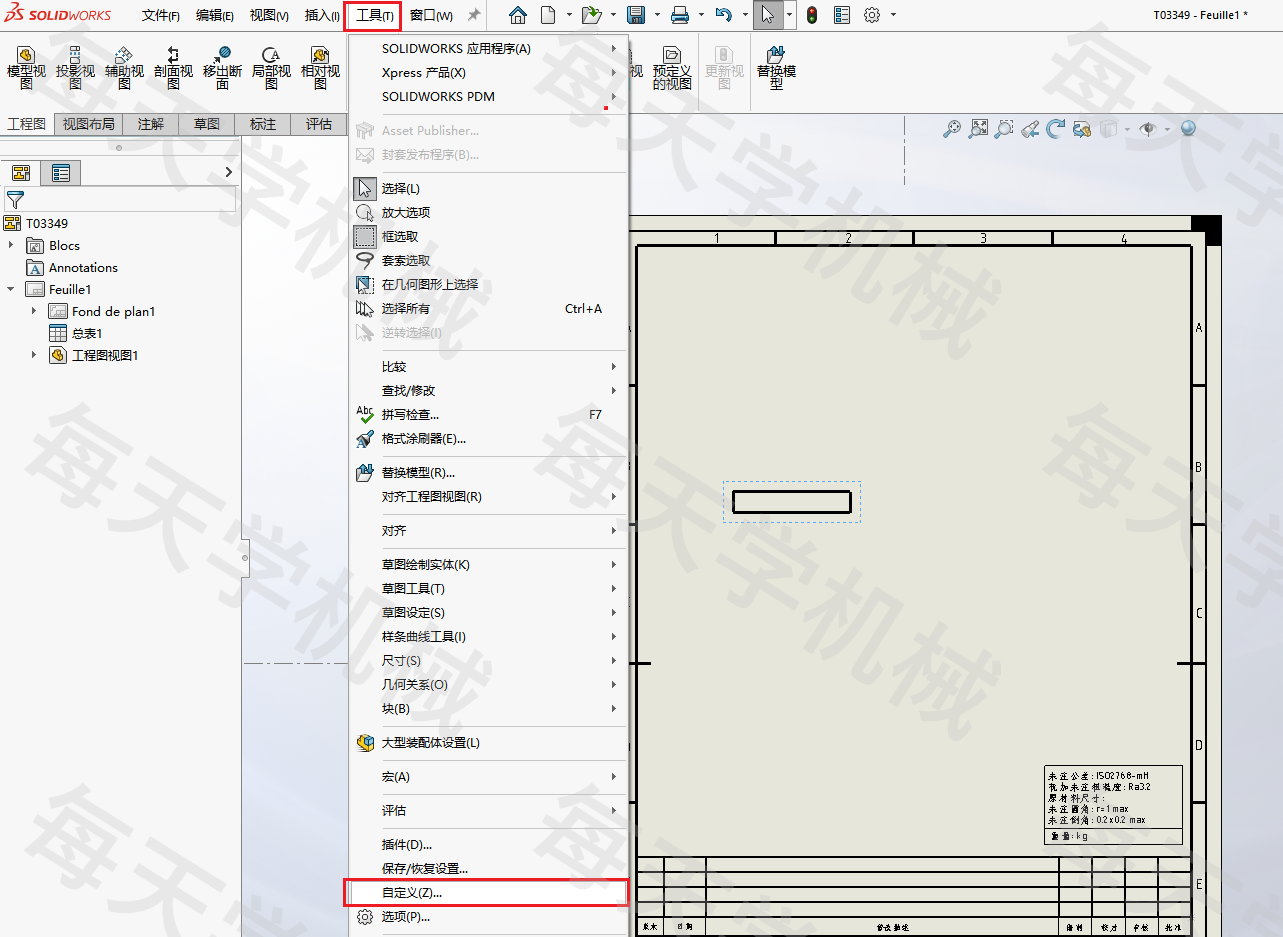Switch to the FeatureManager design tree tab icon
Viewport: 1283px width, 937px height.
[20, 173]
